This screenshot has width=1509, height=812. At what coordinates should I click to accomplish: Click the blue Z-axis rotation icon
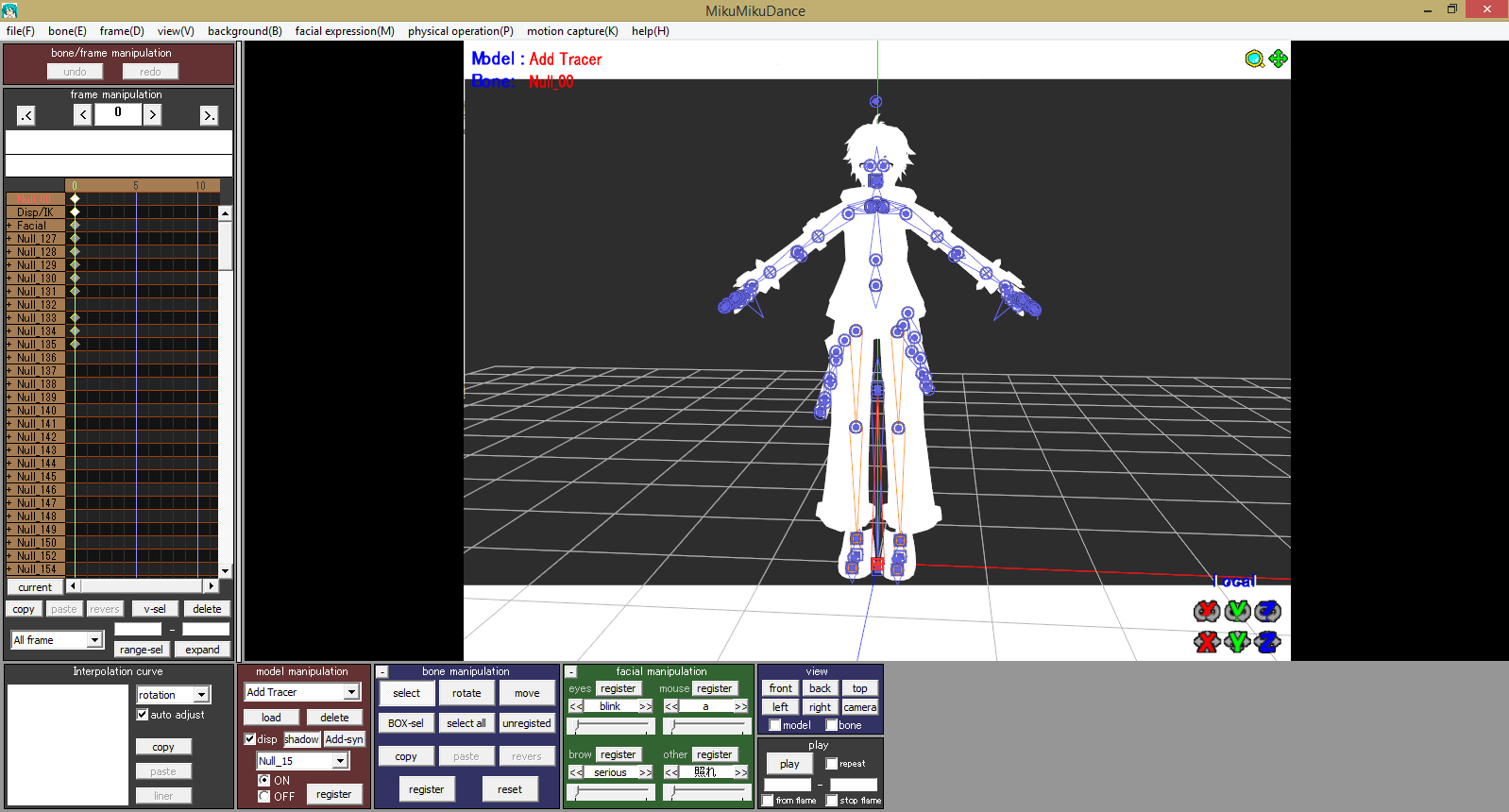click(x=1267, y=611)
